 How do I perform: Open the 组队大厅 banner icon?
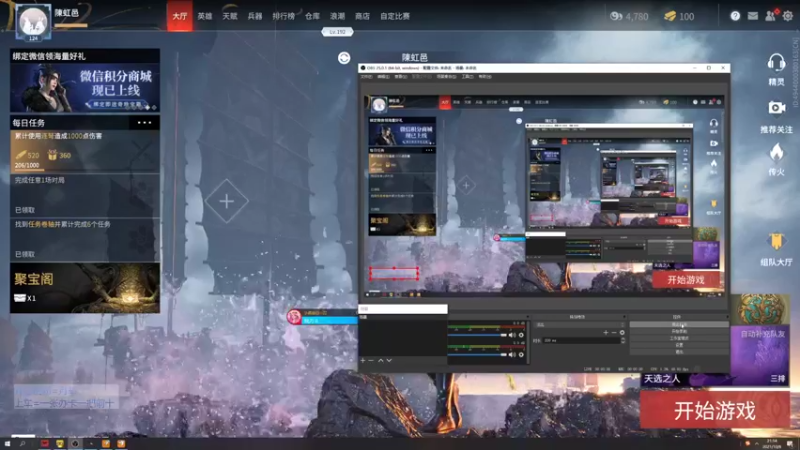coord(776,241)
